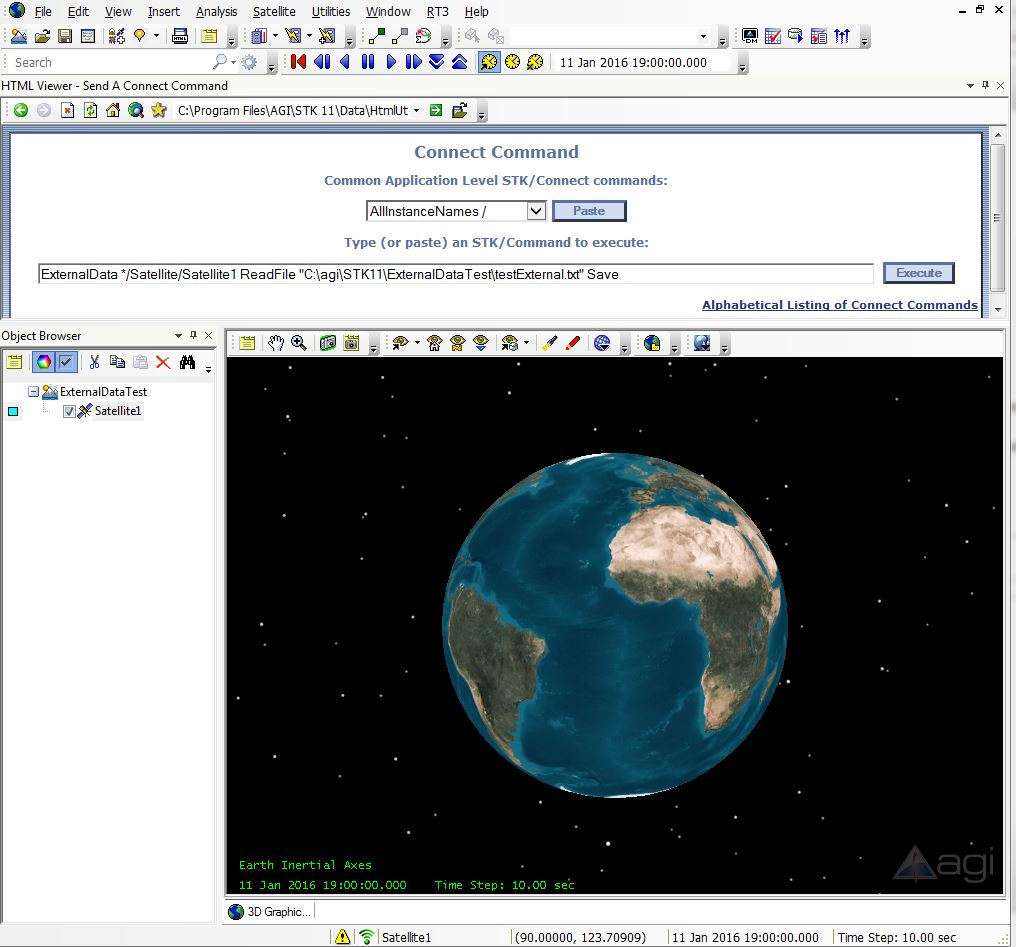Pause the animation
Image resolution: width=1016 pixels, height=947 pixels.
pyautogui.click(x=368, y=62)
